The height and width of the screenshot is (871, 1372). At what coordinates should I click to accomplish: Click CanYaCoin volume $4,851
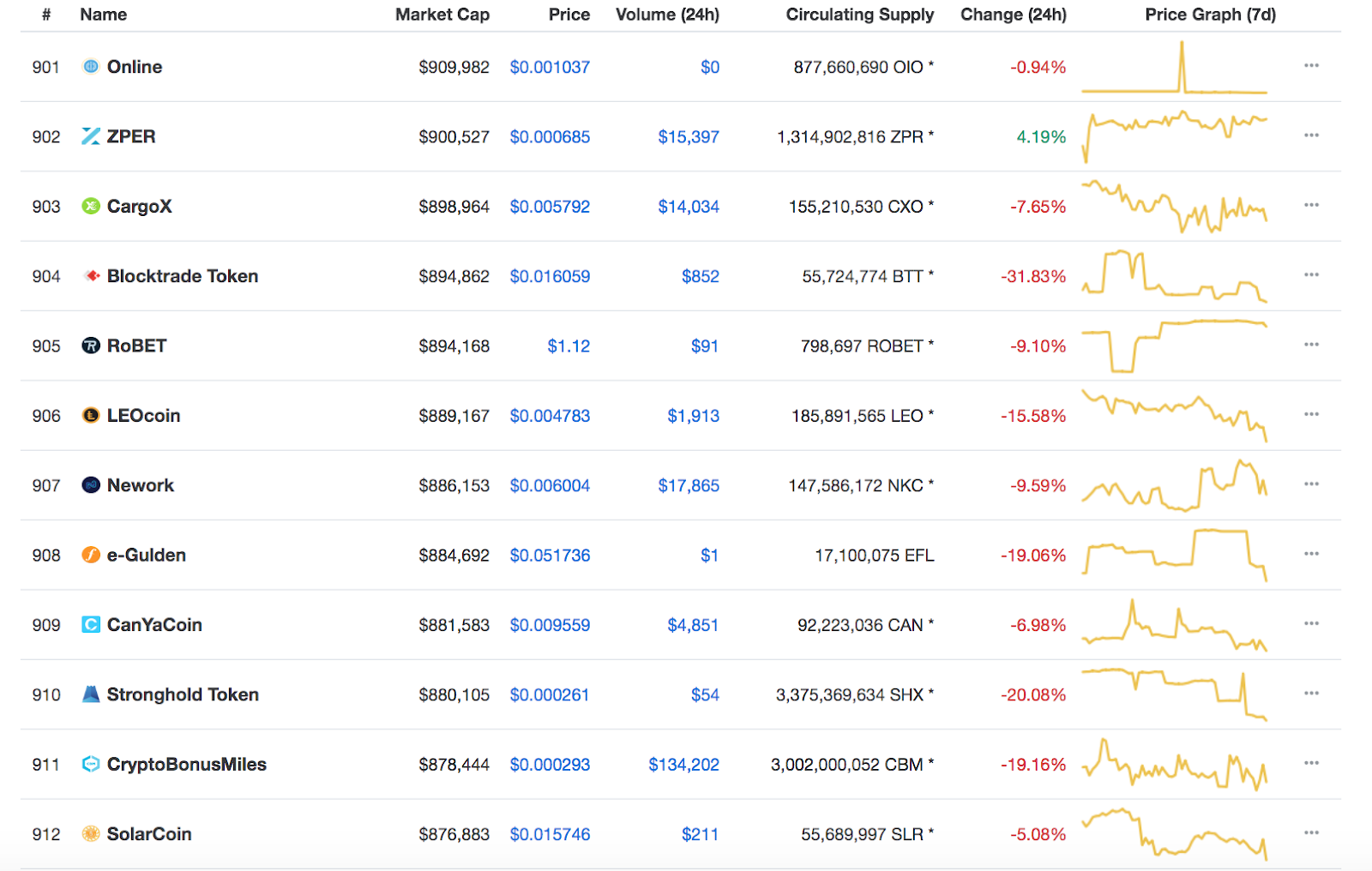pyautogui.click(x=694, y=625)
